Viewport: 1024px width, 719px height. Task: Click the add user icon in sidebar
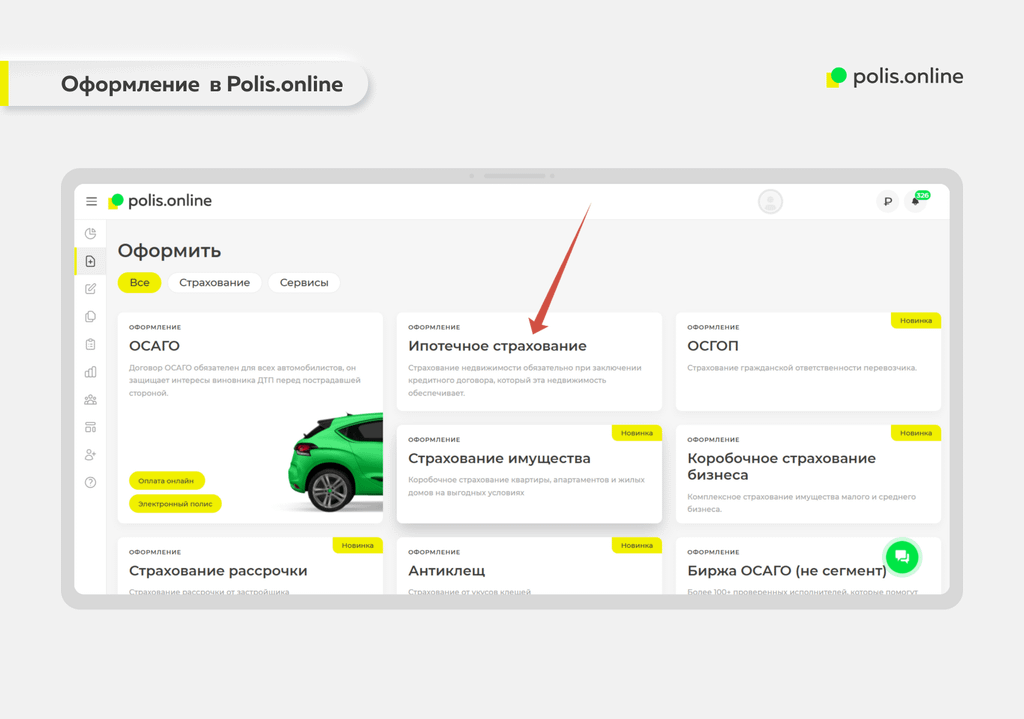90,455
